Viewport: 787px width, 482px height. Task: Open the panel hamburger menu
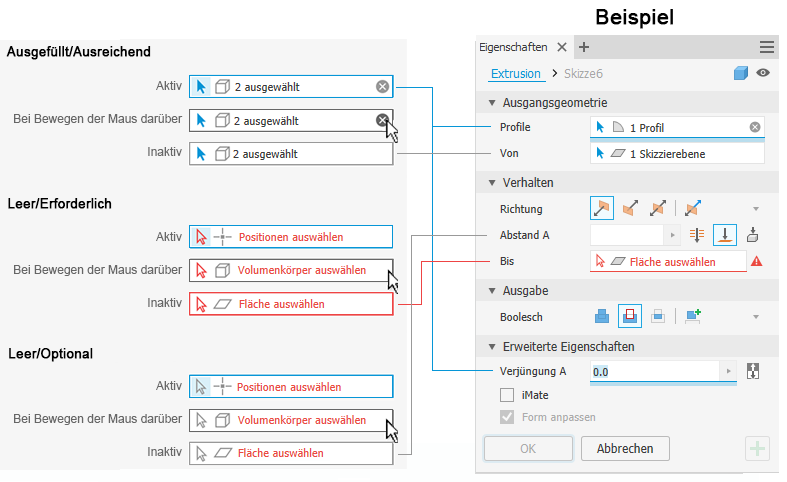click(767, 47)
